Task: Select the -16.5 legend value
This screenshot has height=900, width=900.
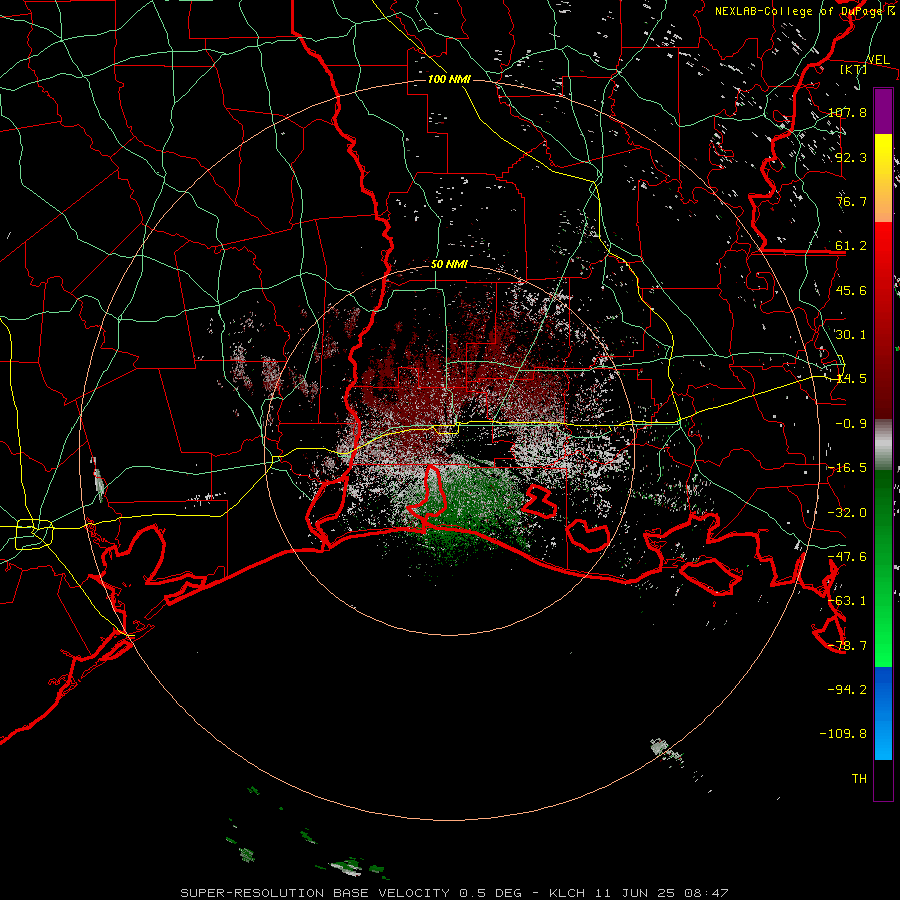Action: (x=847, y=467)
